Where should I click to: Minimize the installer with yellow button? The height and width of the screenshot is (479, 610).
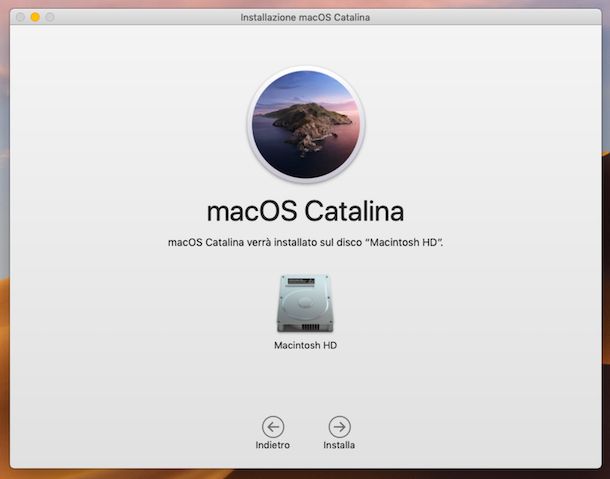click(35, 17)
